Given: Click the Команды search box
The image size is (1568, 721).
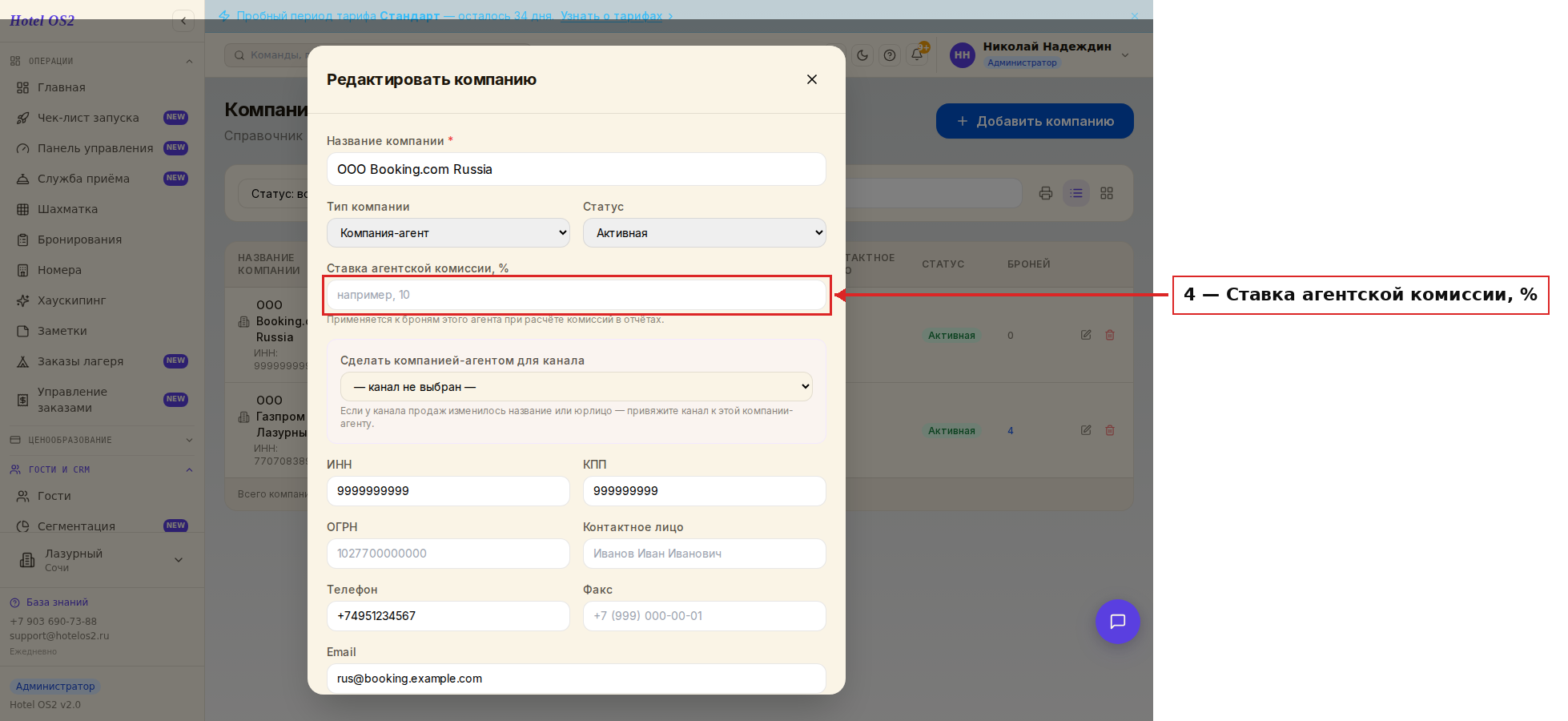Looking at the screenshot, I should point(268,55).
